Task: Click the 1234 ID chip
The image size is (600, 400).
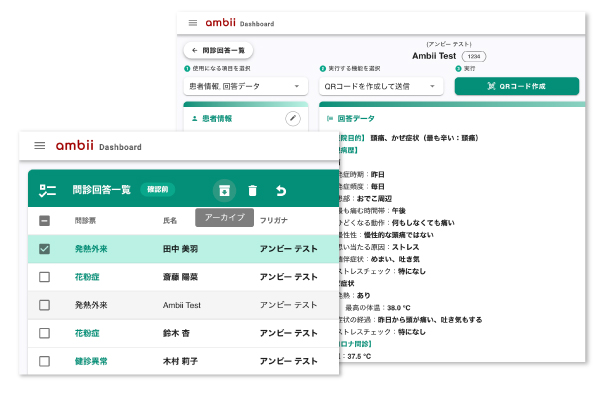Action: [x=474, y=56]
